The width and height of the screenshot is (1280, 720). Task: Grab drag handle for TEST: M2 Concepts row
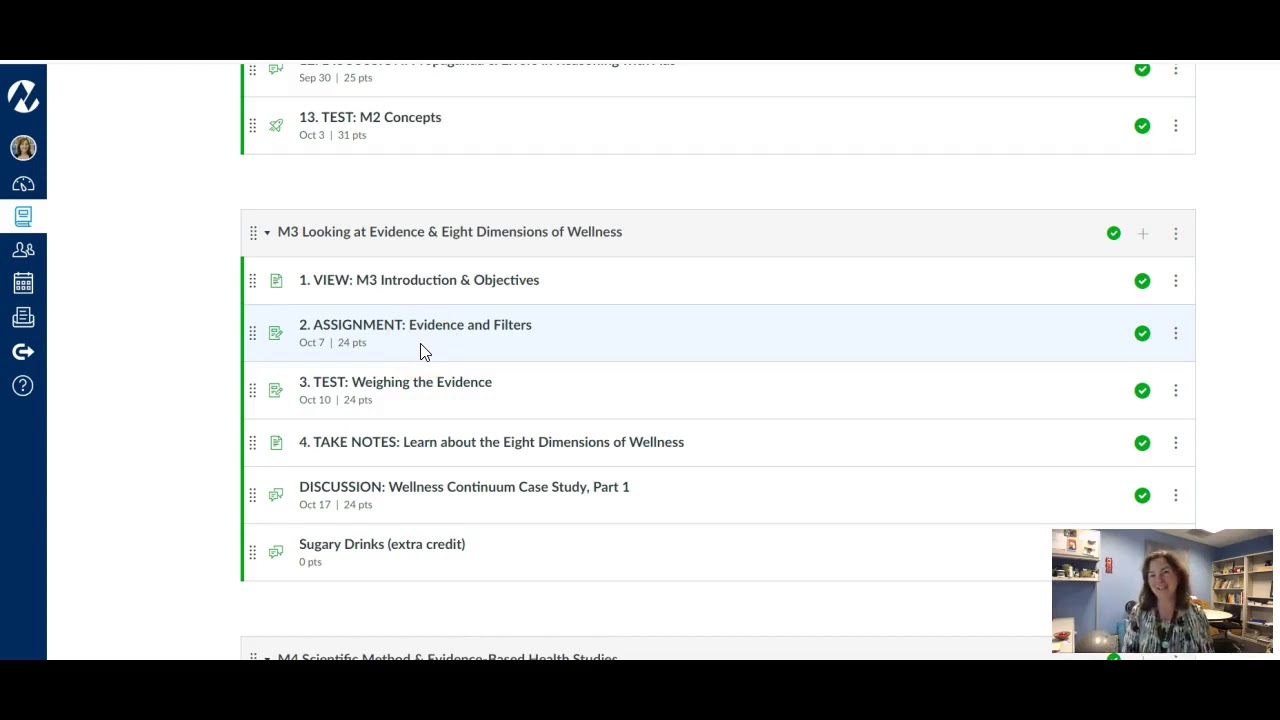252,126
